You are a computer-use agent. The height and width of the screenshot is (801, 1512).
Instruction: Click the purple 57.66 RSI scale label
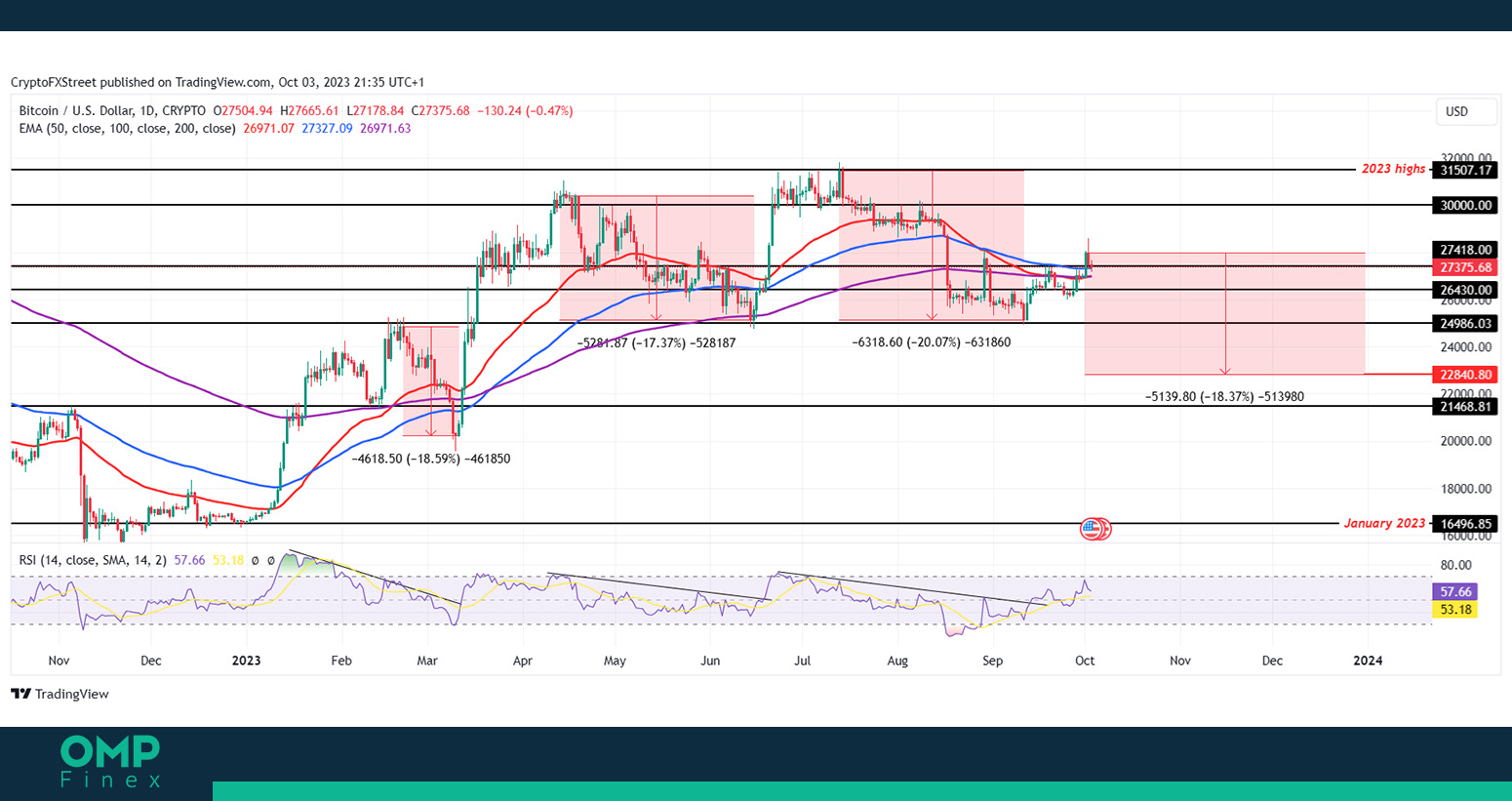(1454, 592)
